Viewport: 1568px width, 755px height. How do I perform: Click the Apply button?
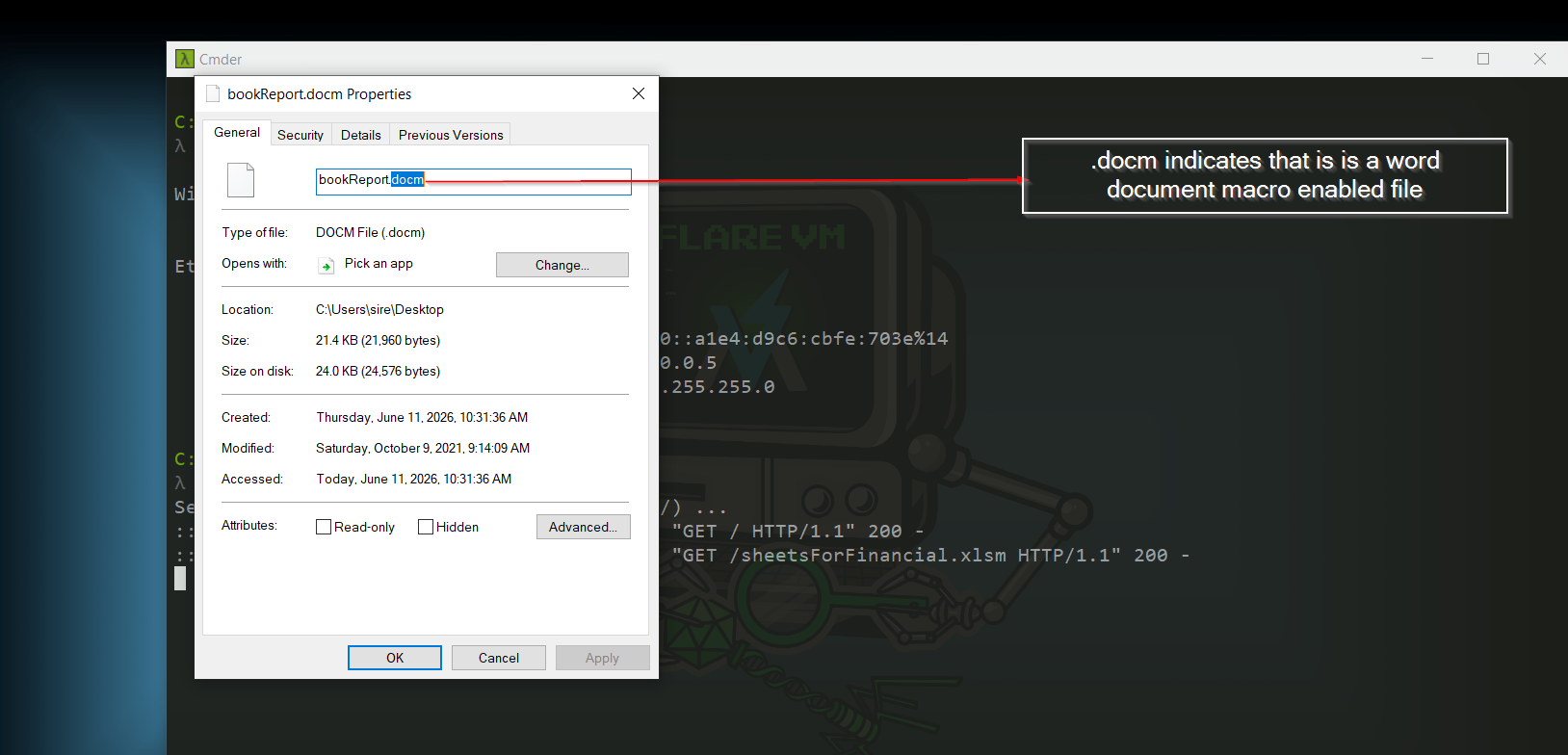(603, 658)
